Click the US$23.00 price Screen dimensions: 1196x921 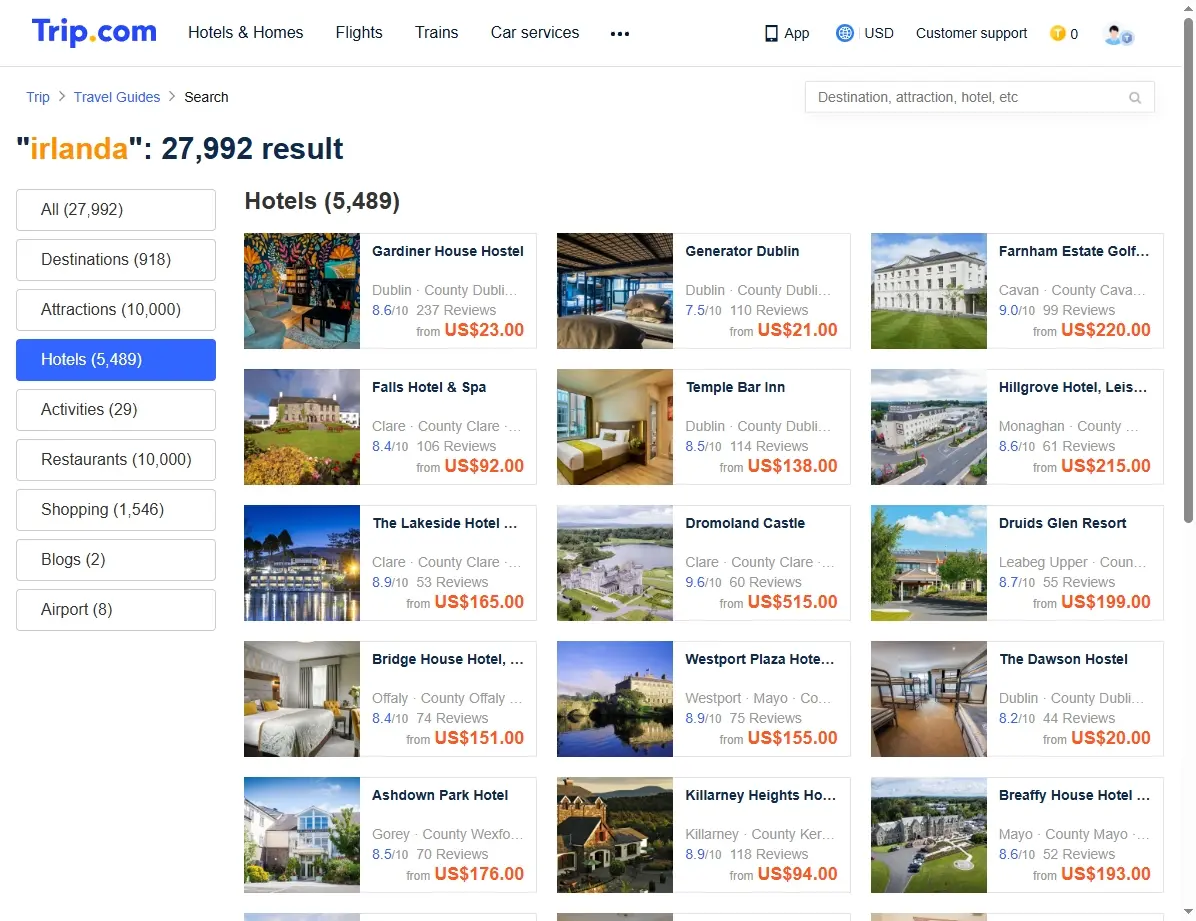[x=484, y=330]
